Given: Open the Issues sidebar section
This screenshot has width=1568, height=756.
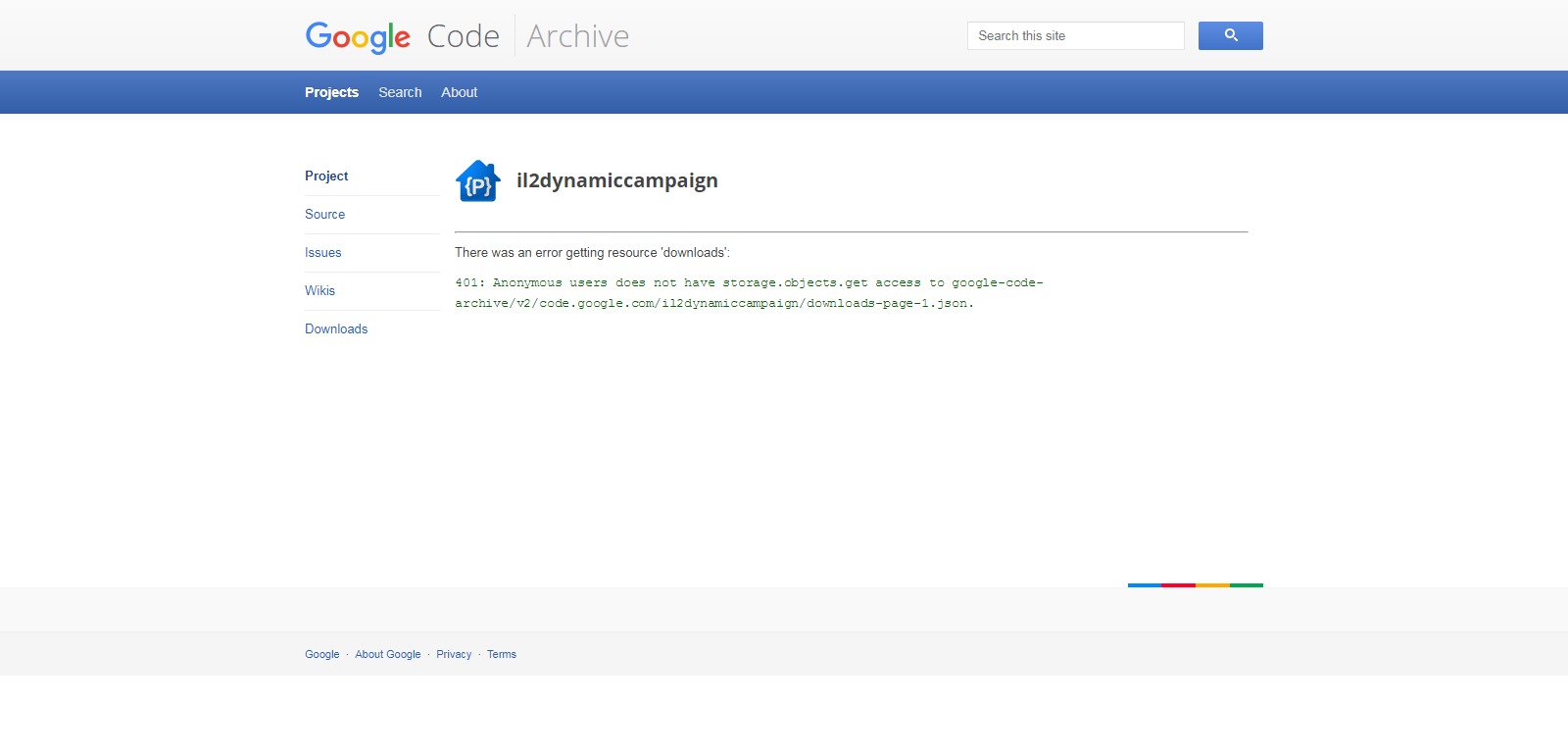Looking at the screenshot, I should pyautogui.click(x=322, y=252).
